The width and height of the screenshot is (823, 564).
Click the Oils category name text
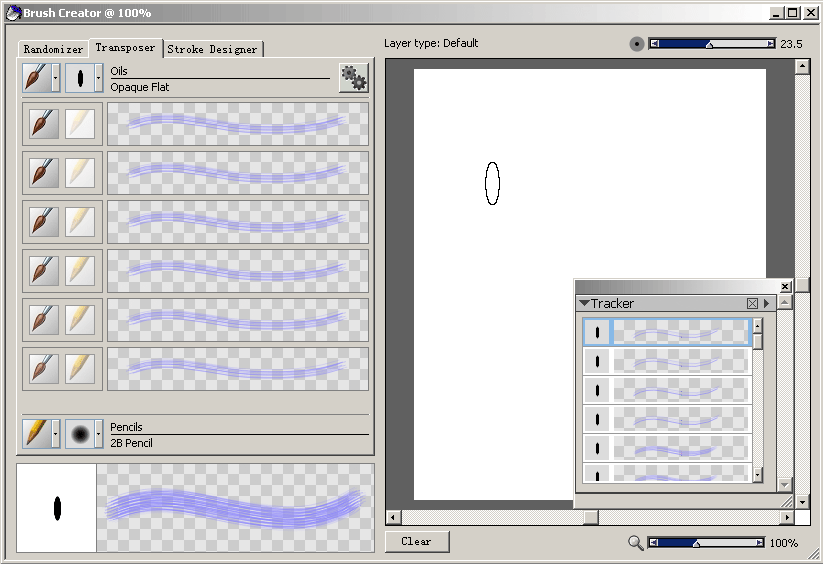pos(119,71)
